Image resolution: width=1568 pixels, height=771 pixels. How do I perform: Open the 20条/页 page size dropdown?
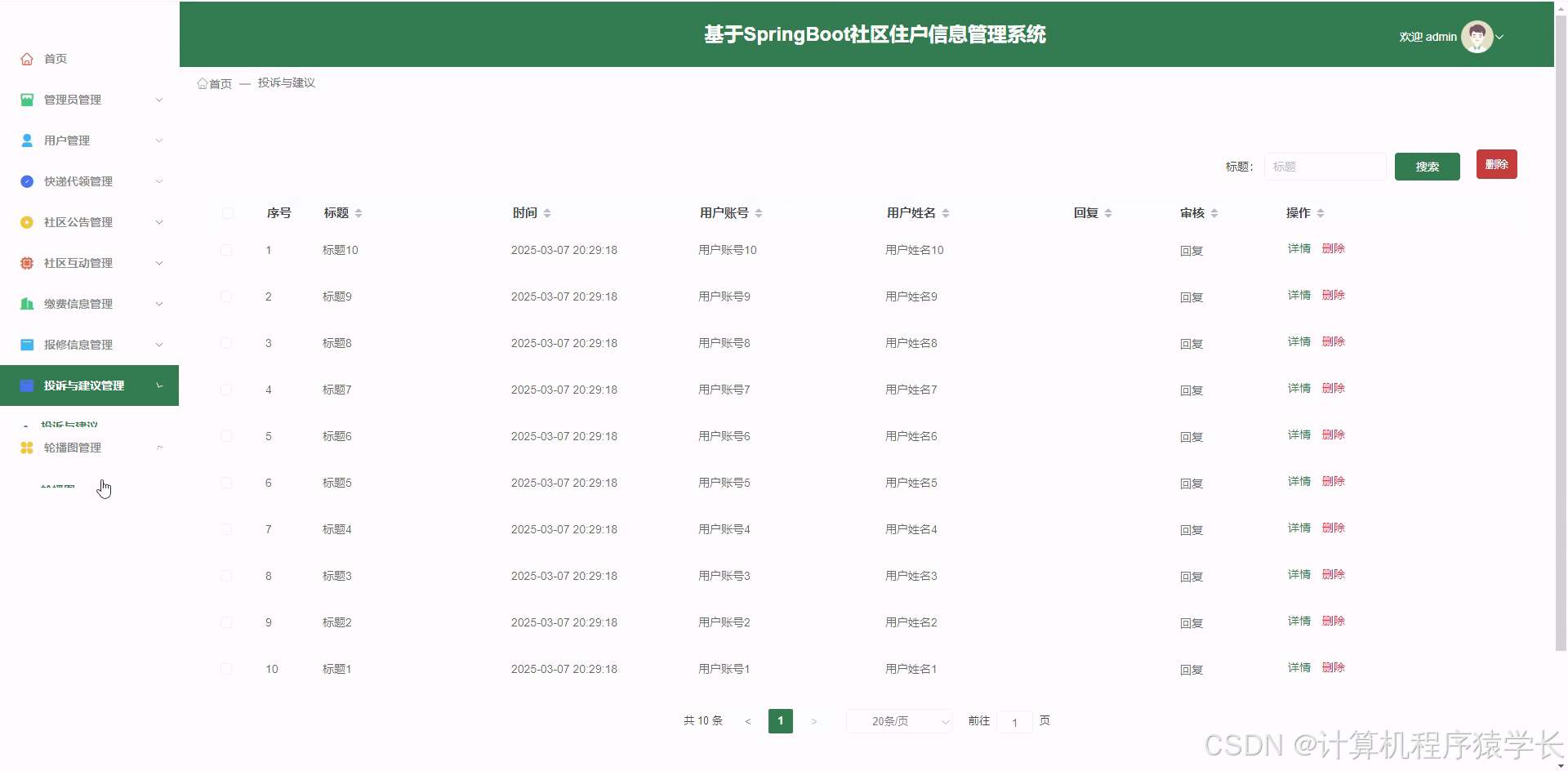pos(898,721)
